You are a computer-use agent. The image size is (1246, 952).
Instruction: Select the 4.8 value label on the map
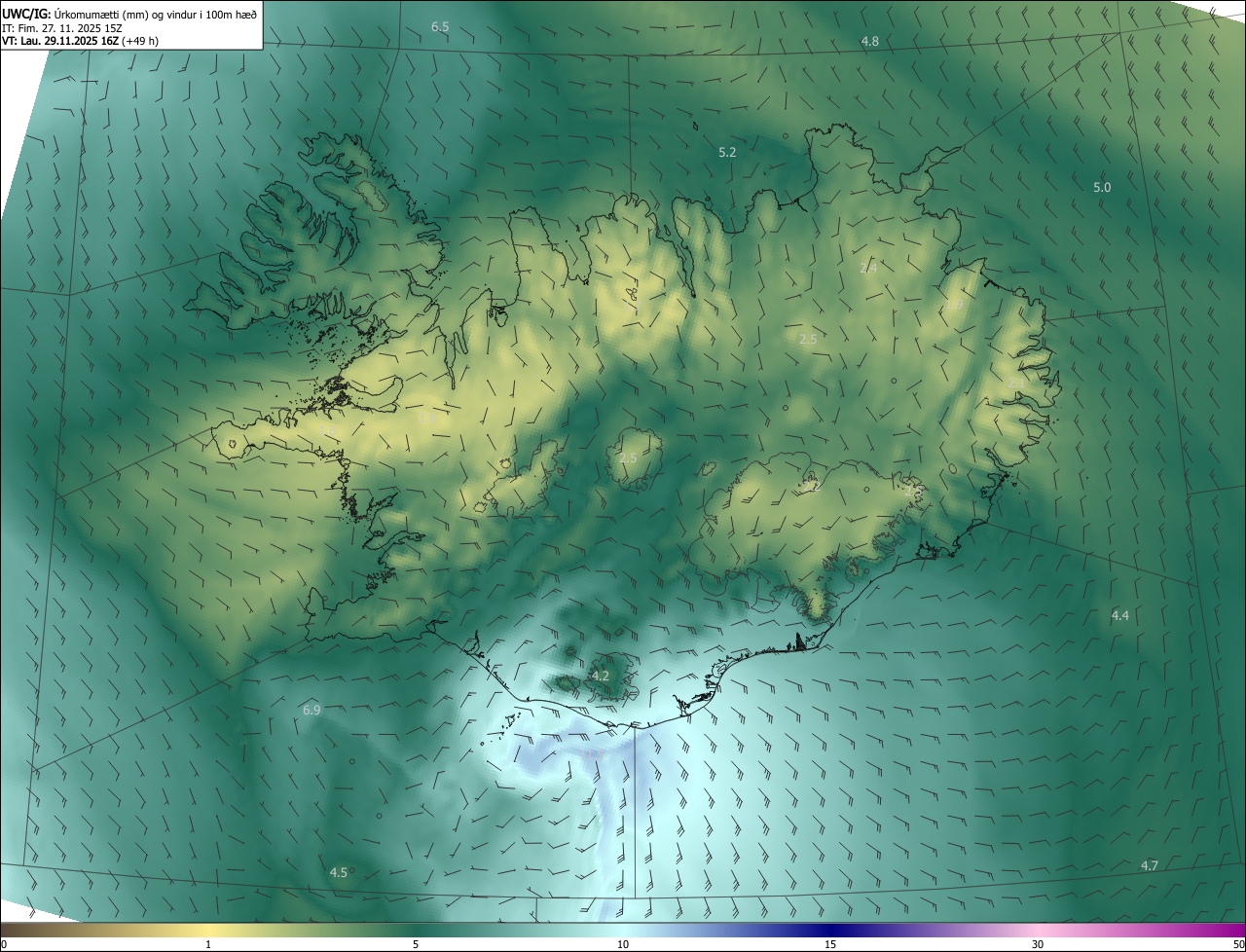[870, 41]
